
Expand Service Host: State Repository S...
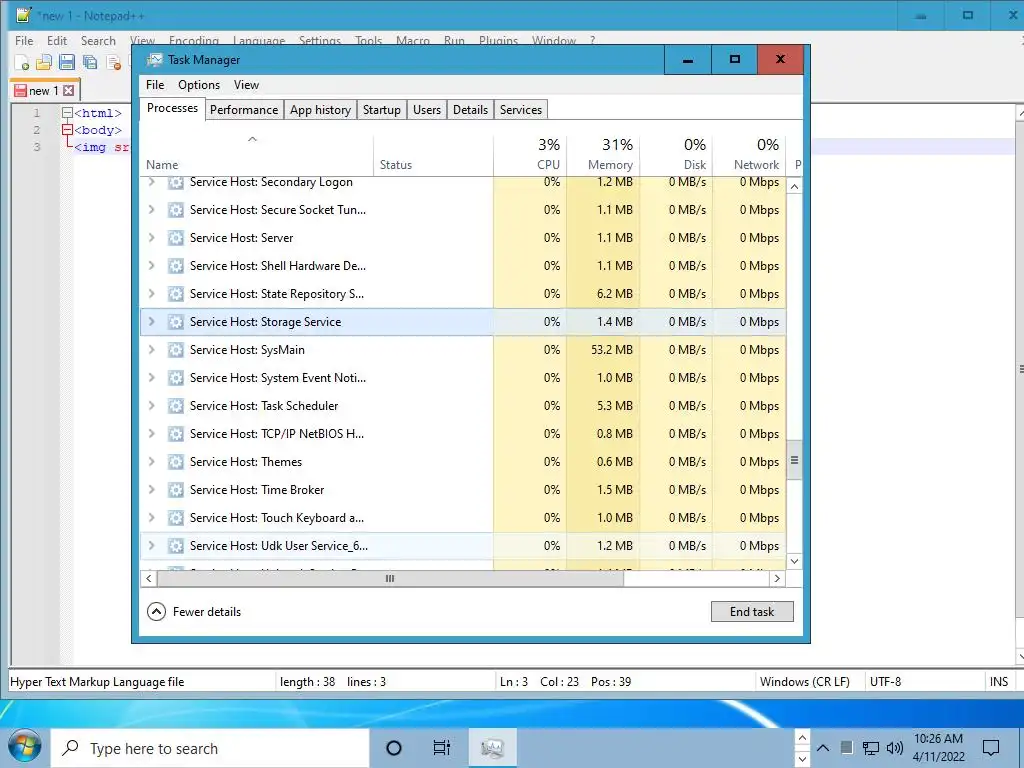pos(152,294)
